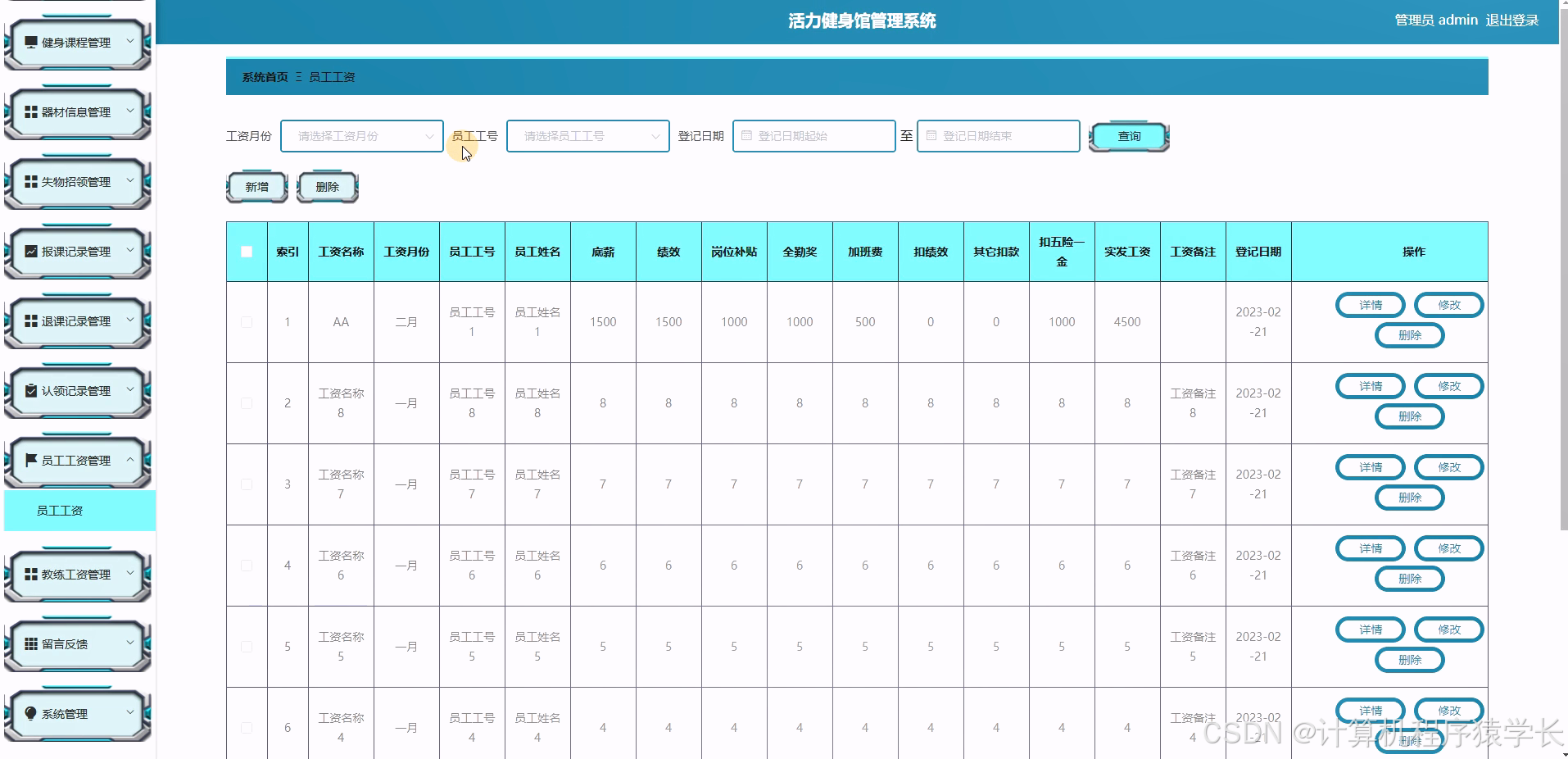Click the 系统管理 globe icon
Screen dimensions: 1568x759
click(30, 712)
